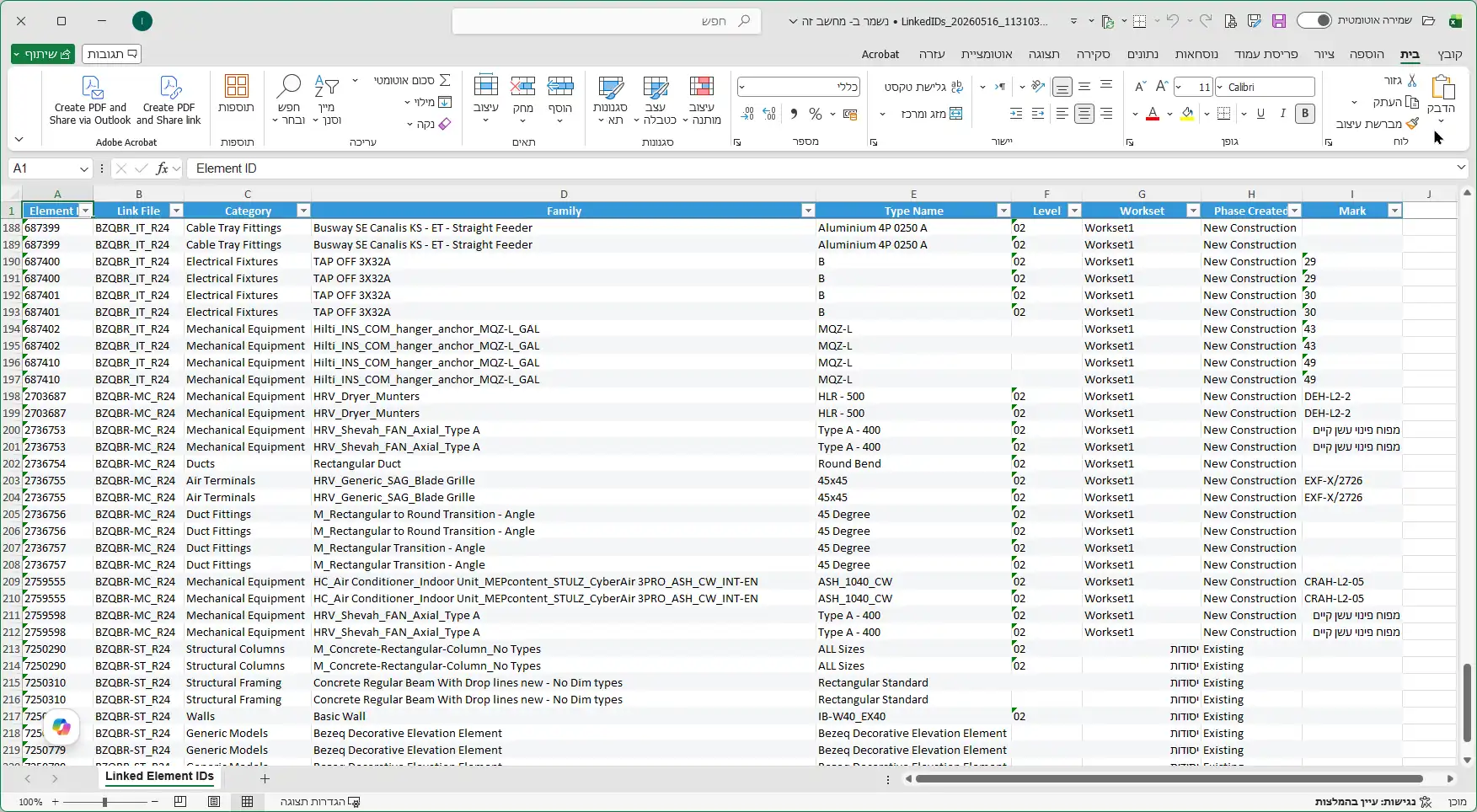
Task: Open Conditional Formatting icon in ribbon
Action: pyautogui.click(x=701, y=87)
